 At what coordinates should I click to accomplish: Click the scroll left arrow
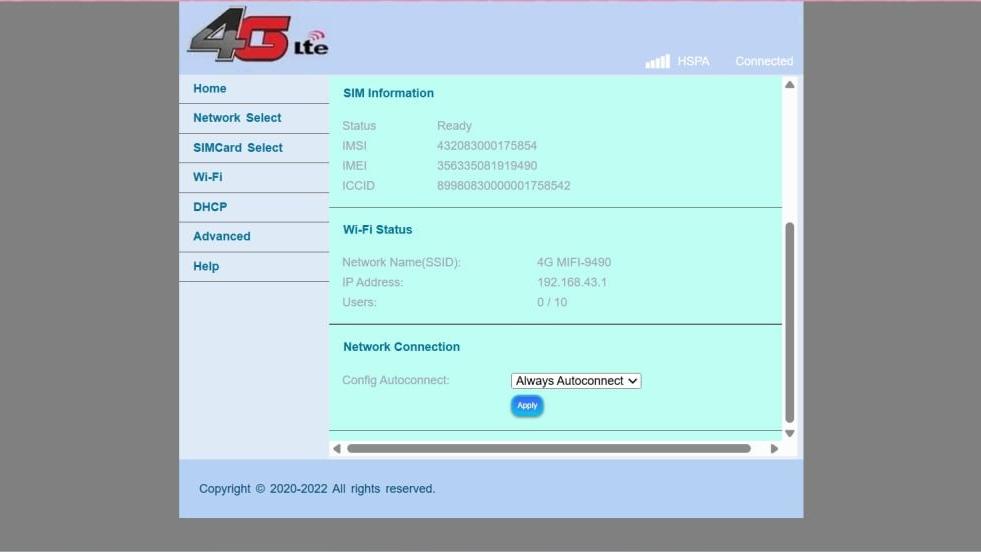337,449
